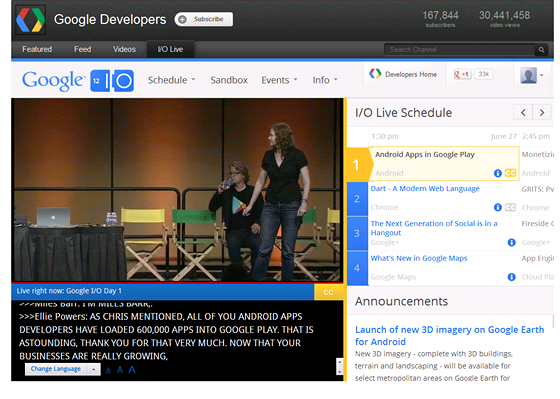Image resolution: width=560 pixels, height=399 pixels.
Task: Open the Feed channel tab
Action: pos(82,49)
